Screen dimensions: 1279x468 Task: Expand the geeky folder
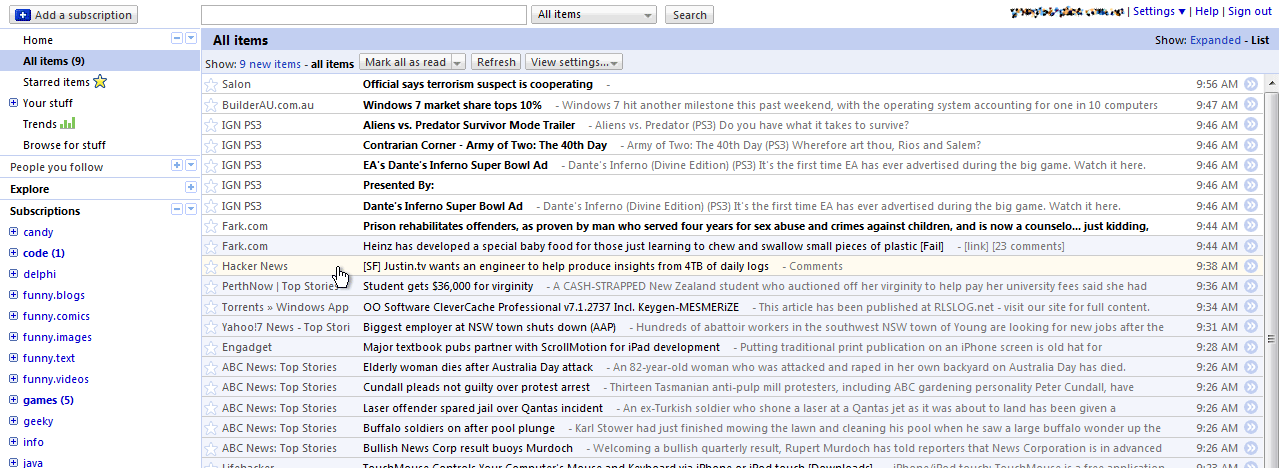point(14,421)
